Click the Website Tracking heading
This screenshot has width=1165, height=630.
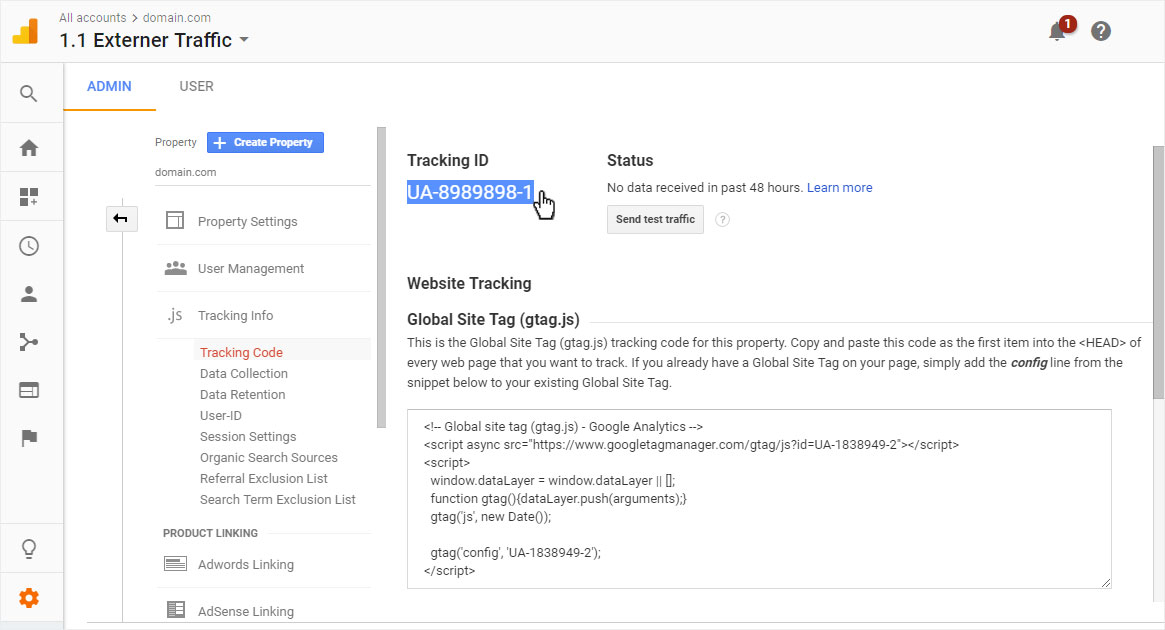click(x=470, y=283)
